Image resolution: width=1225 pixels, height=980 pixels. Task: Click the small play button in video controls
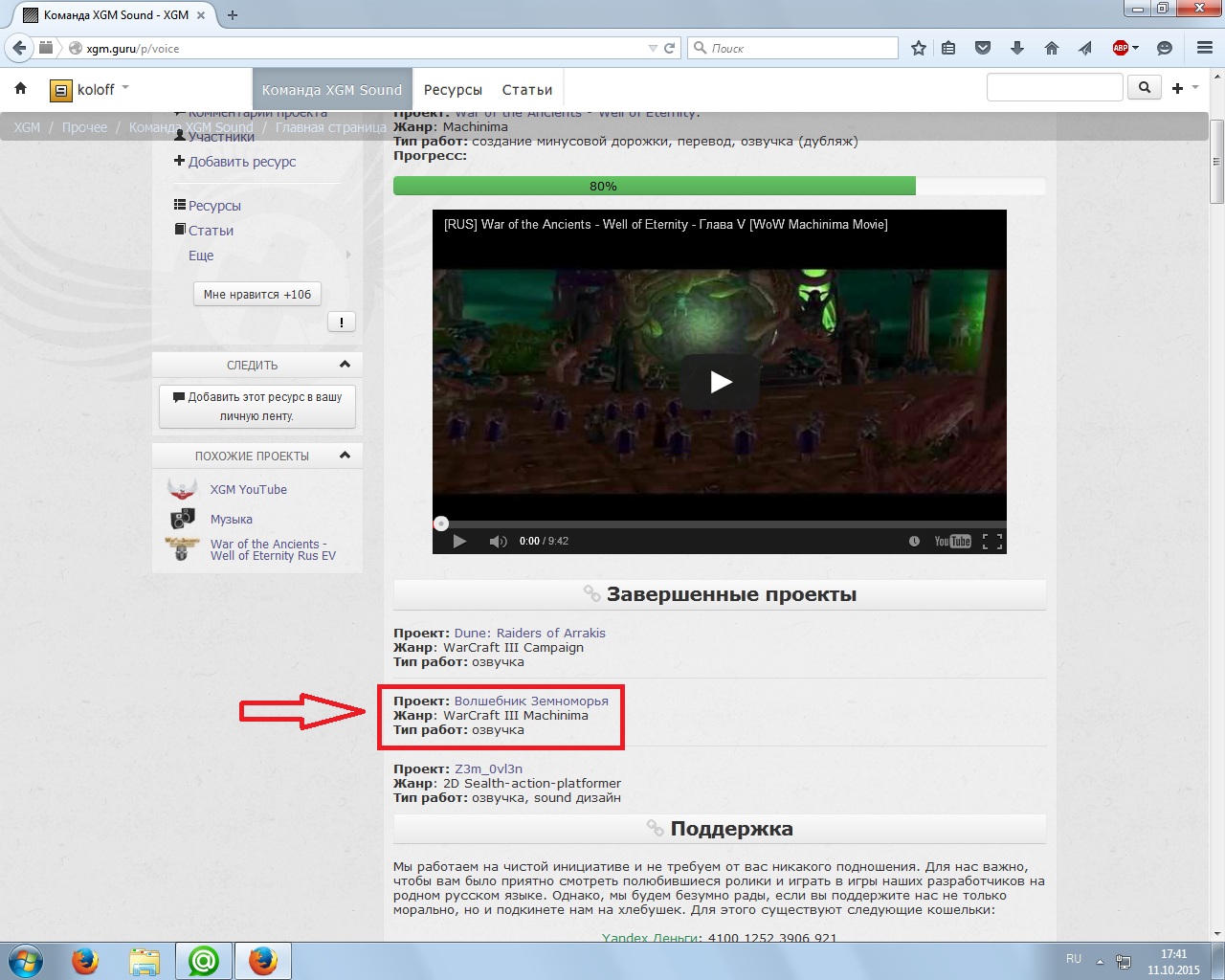point(459,541)
